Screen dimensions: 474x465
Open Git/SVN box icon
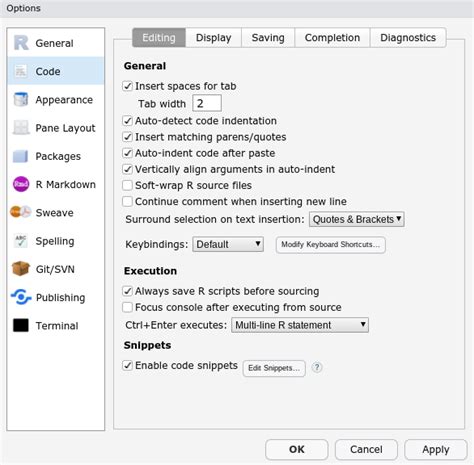click(21, 269)
